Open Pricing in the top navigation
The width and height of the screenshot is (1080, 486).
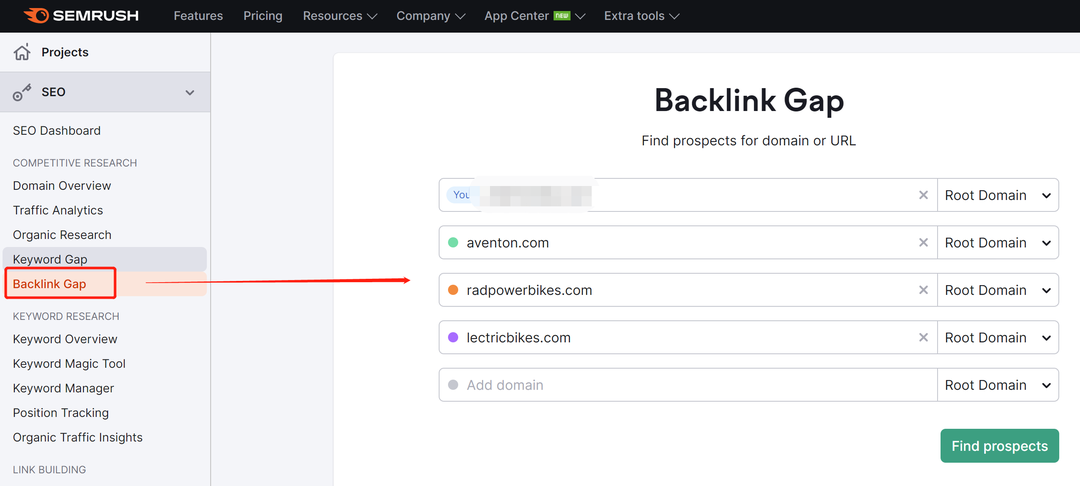tap(263, 16)
